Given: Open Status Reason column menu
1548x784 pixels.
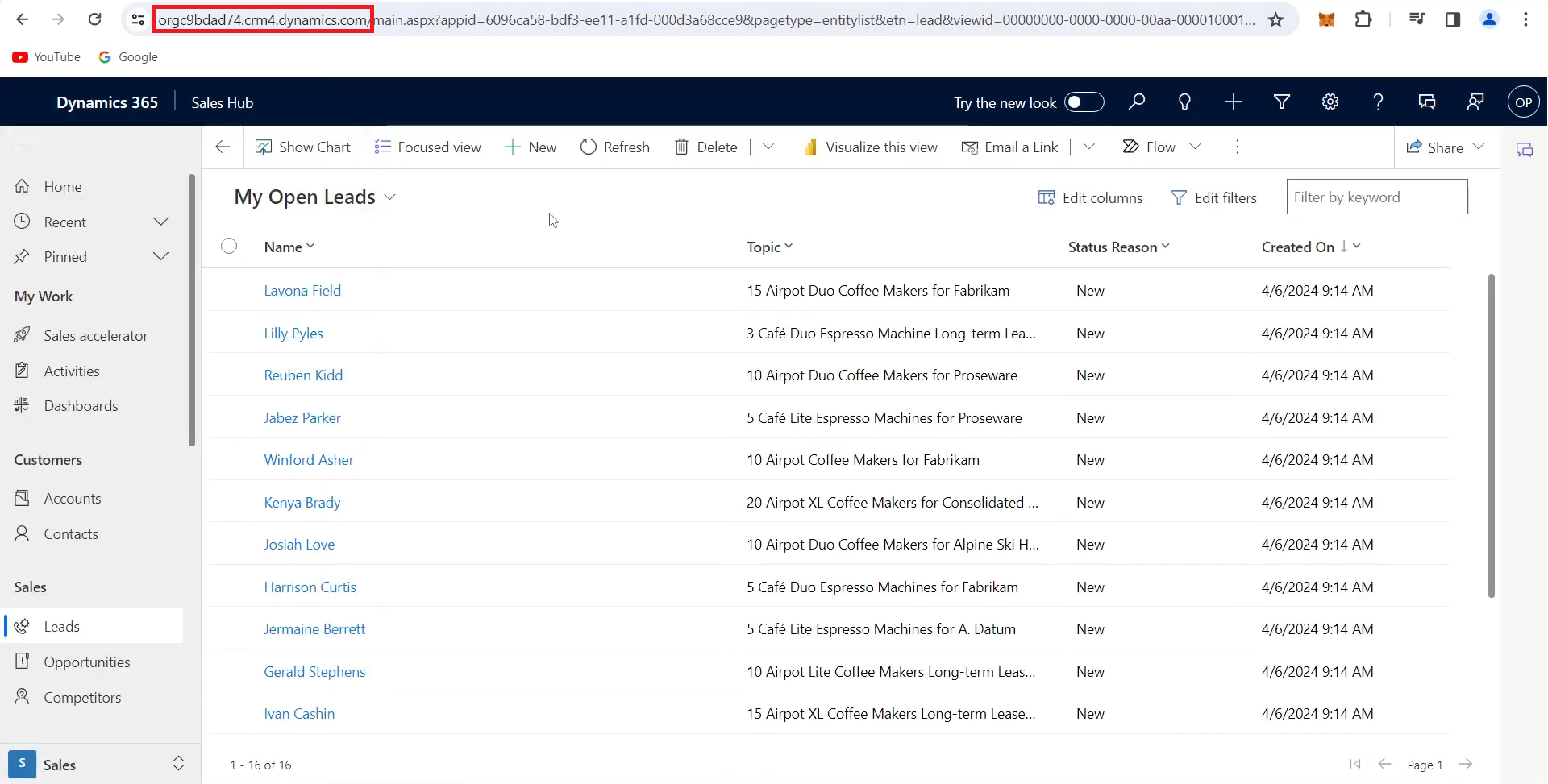Looking at the screenshot, I should [1119, 247].
